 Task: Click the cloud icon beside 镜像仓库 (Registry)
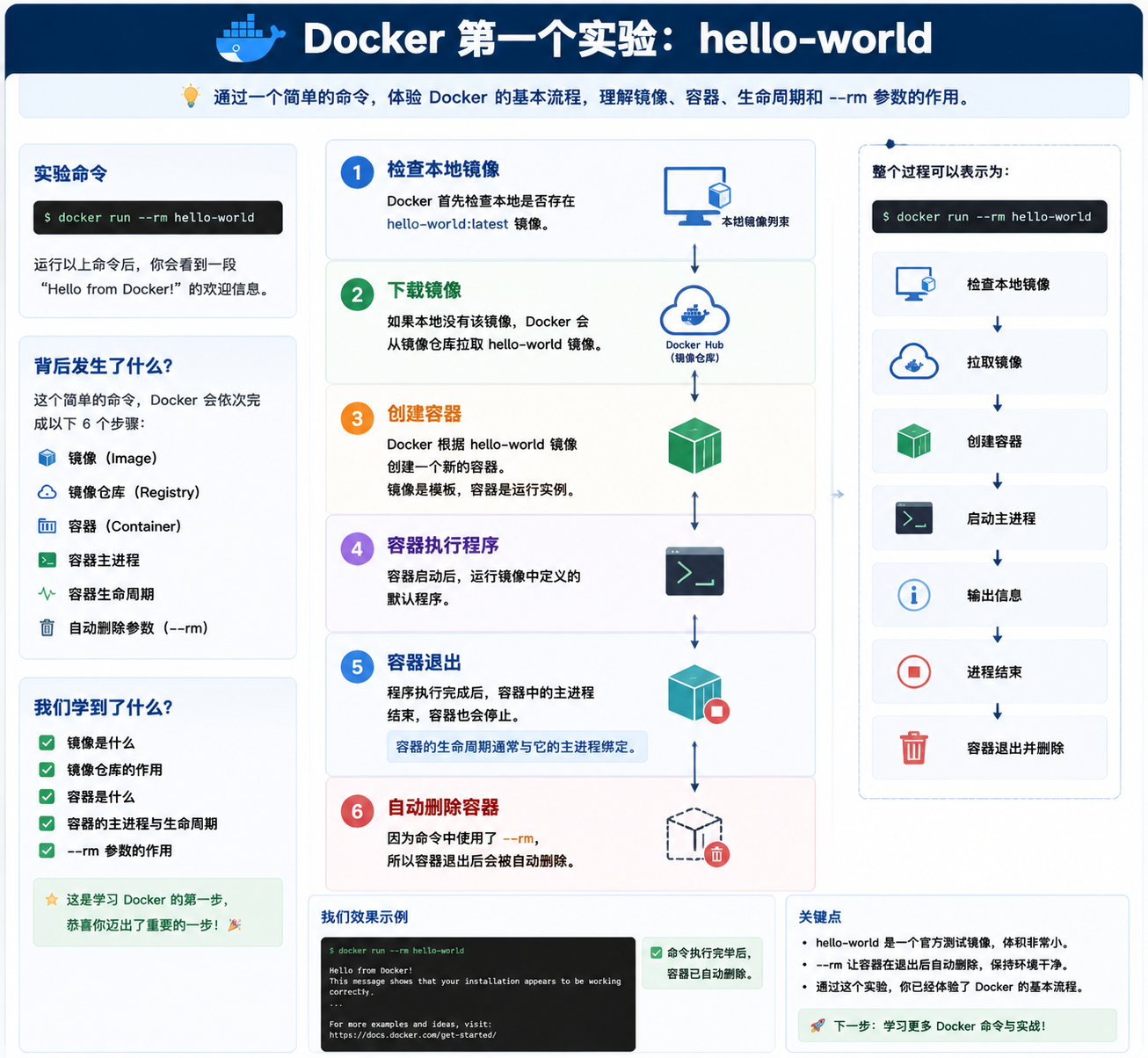click(x=47, y=492)
